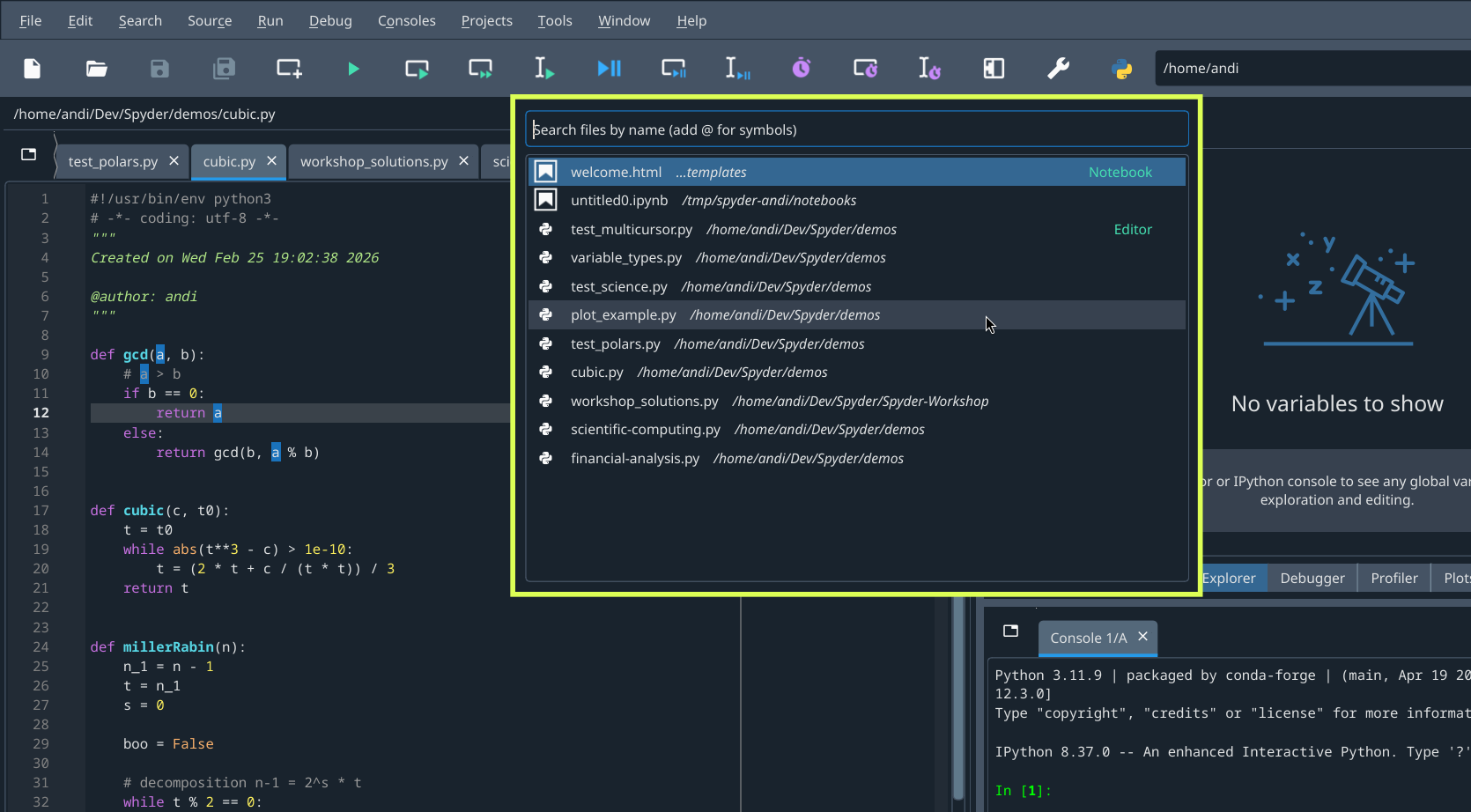Run cell and advance to next

click(480, 69)
